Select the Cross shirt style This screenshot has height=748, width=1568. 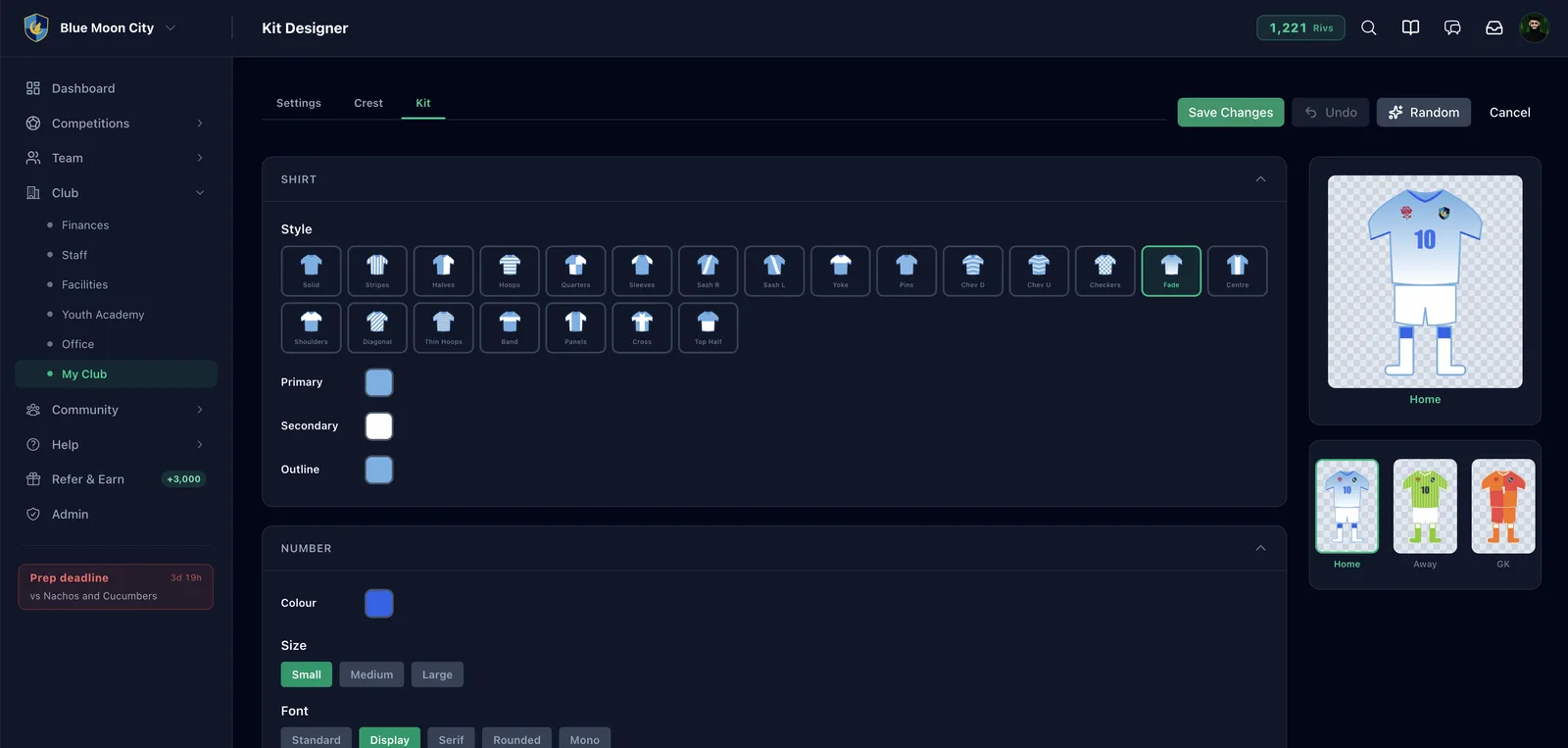(x=642, y=327)
